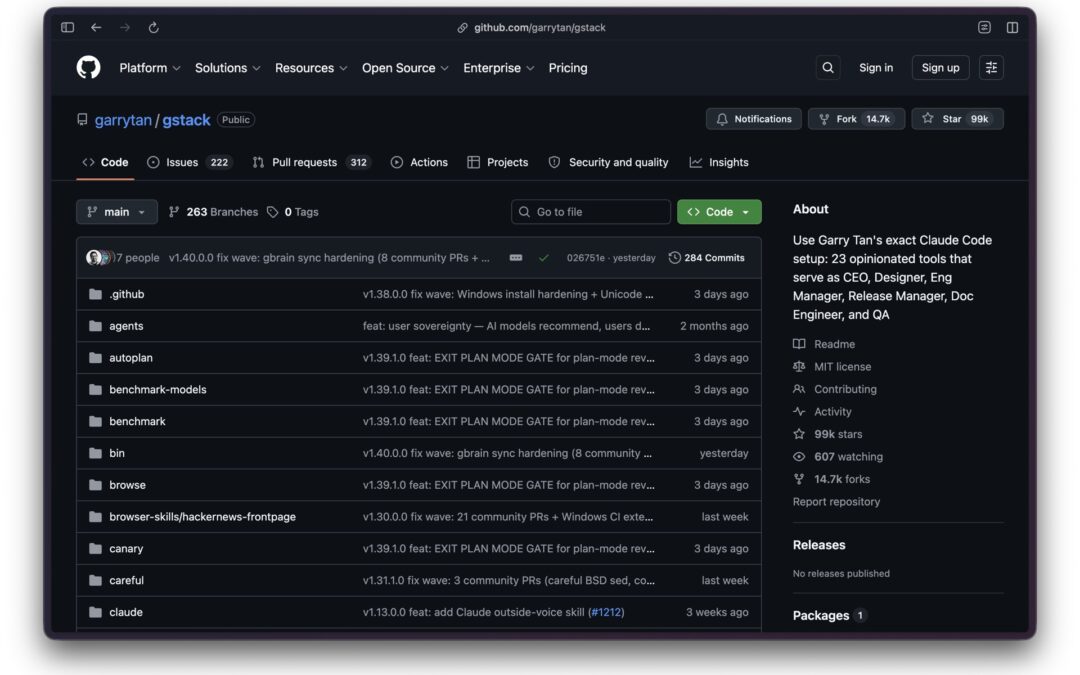Reload the page with the refresh icon
This screenshot has height=675, width=1080.
(154, 28)
